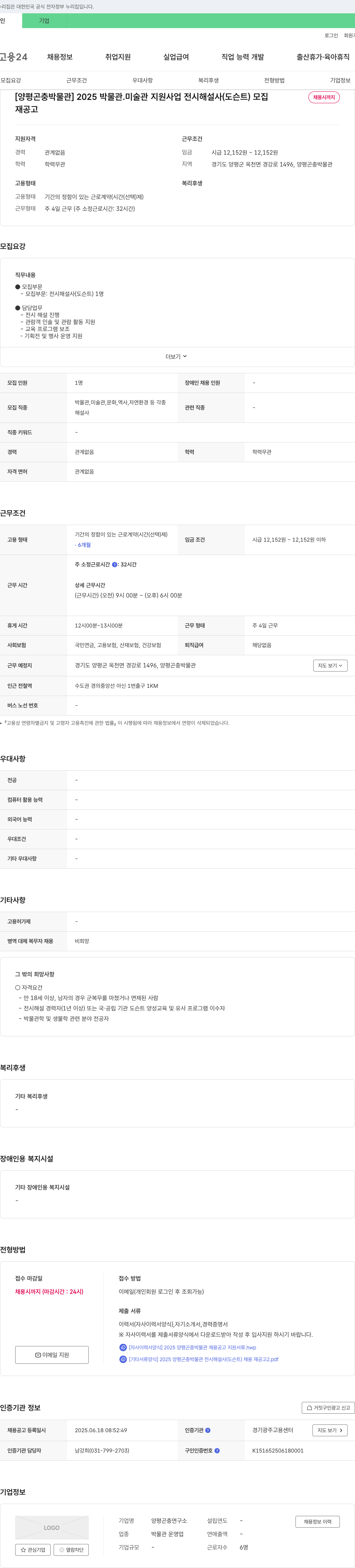Click the 채용시까지 (마감시간 : 24시) deadline text
355x1568 pixels.
(x=49, y=1292)
